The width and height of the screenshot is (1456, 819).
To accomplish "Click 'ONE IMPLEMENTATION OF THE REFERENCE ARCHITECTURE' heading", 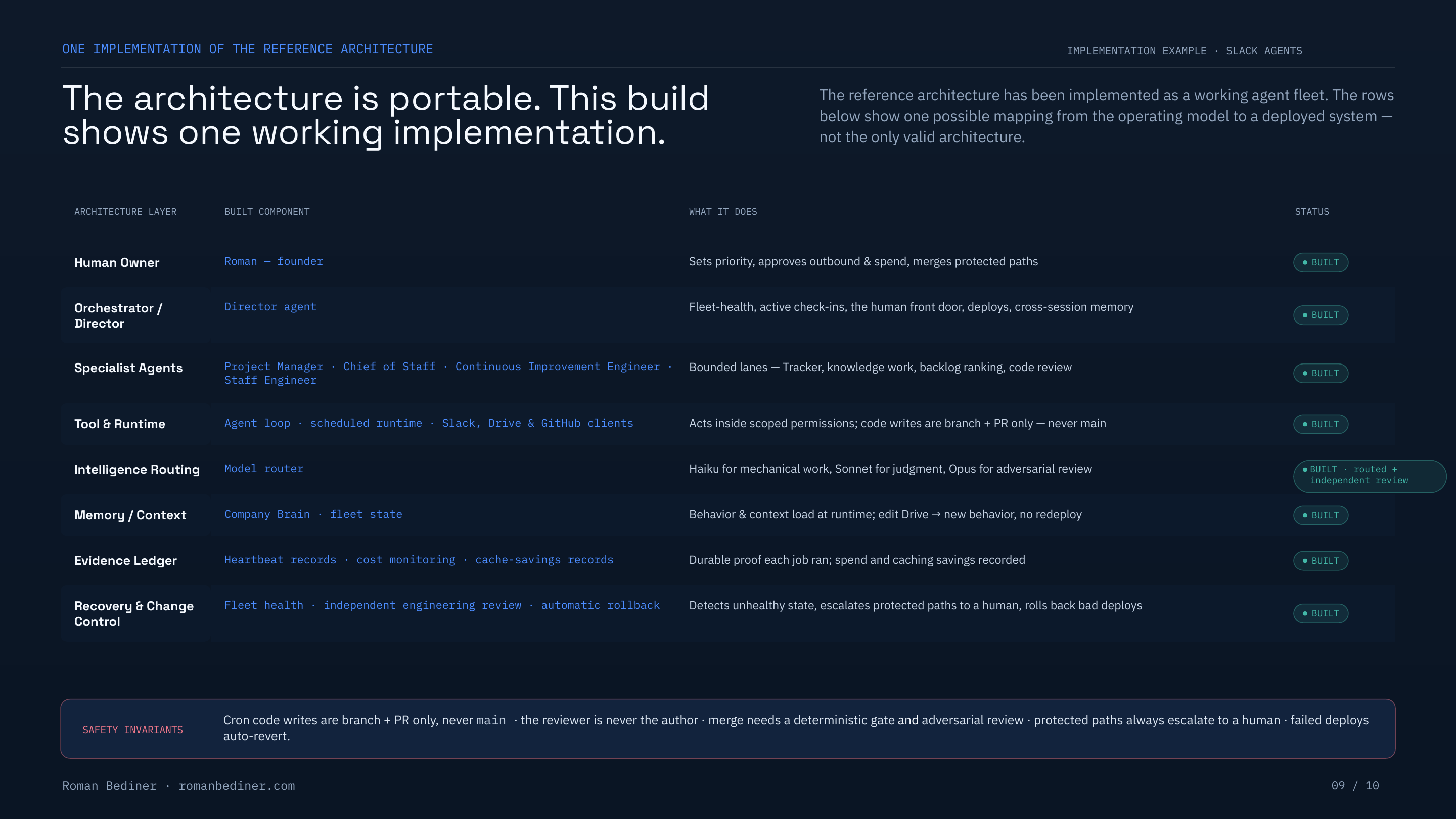I will tap(248, 49).
